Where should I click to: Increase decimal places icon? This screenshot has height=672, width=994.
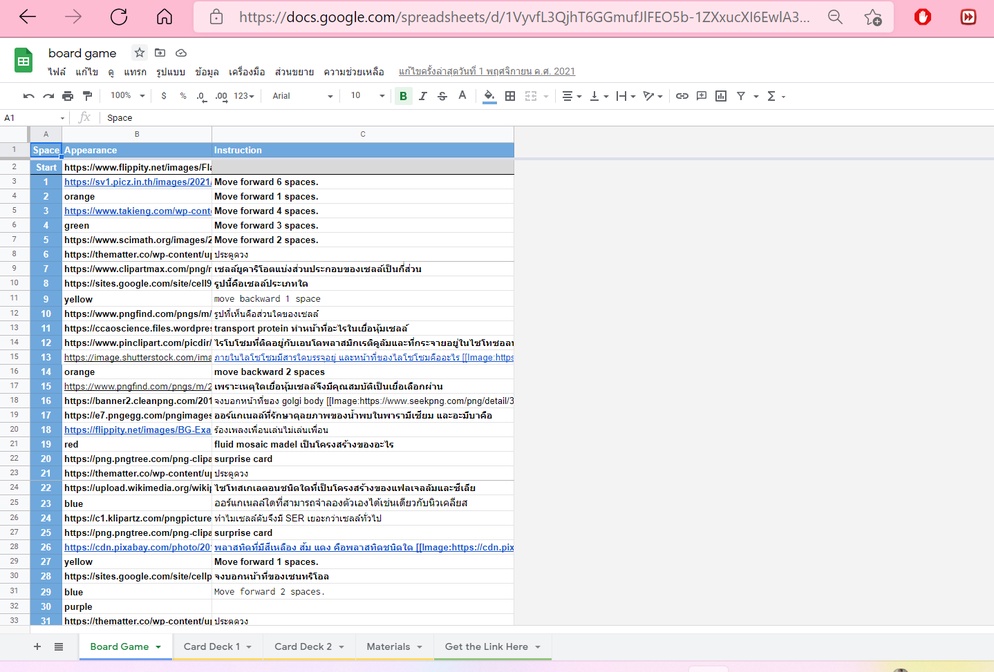[x=221, y=96]
